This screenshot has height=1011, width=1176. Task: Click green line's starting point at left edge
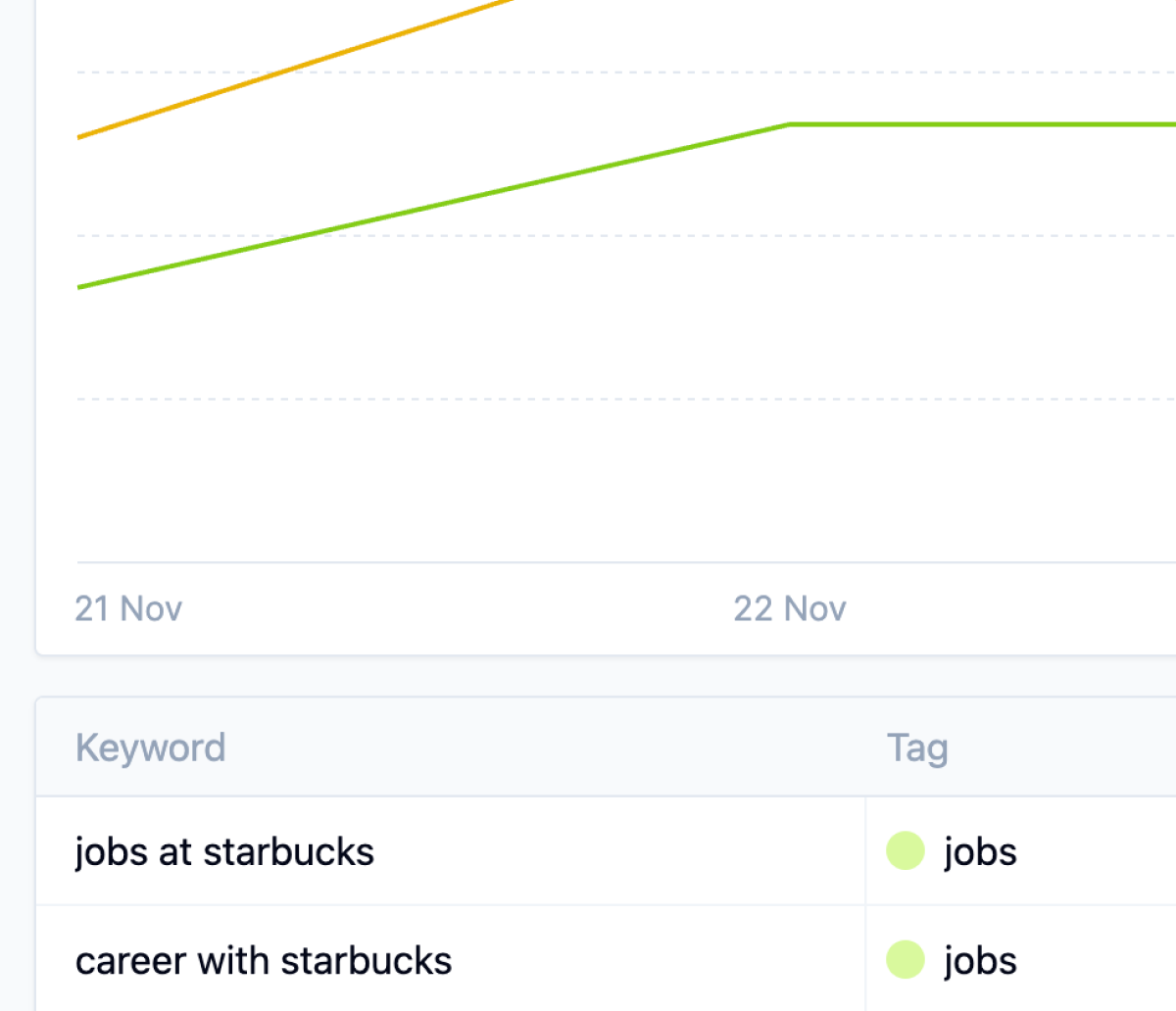pyautogui.click(x=80, y=287)
